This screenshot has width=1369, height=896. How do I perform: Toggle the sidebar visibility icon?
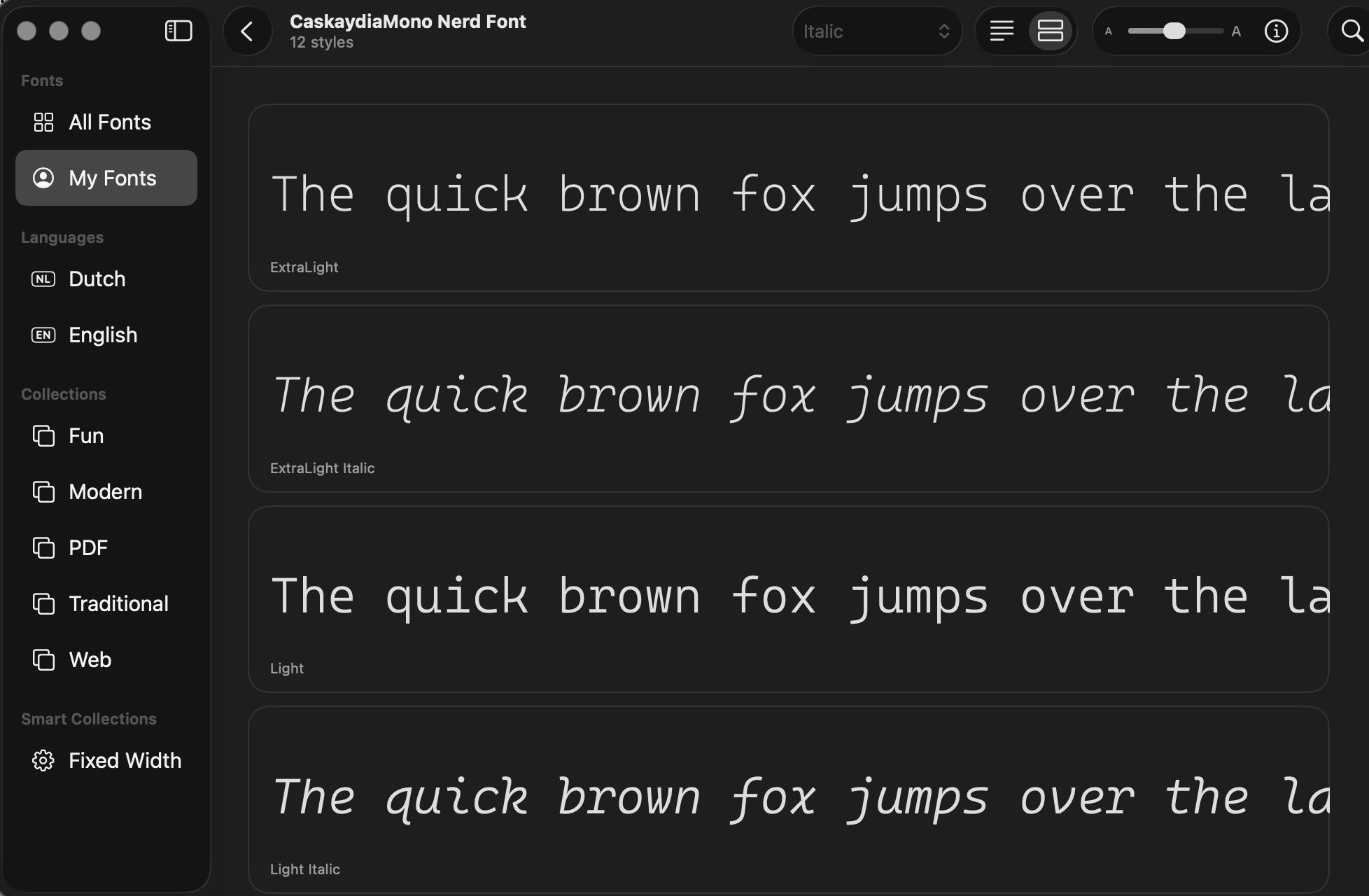[x=178, y=31]
